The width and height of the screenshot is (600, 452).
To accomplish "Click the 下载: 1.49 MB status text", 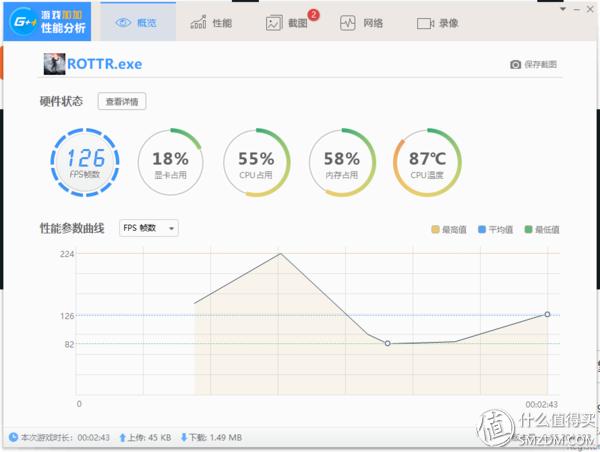I will point(215,437).
